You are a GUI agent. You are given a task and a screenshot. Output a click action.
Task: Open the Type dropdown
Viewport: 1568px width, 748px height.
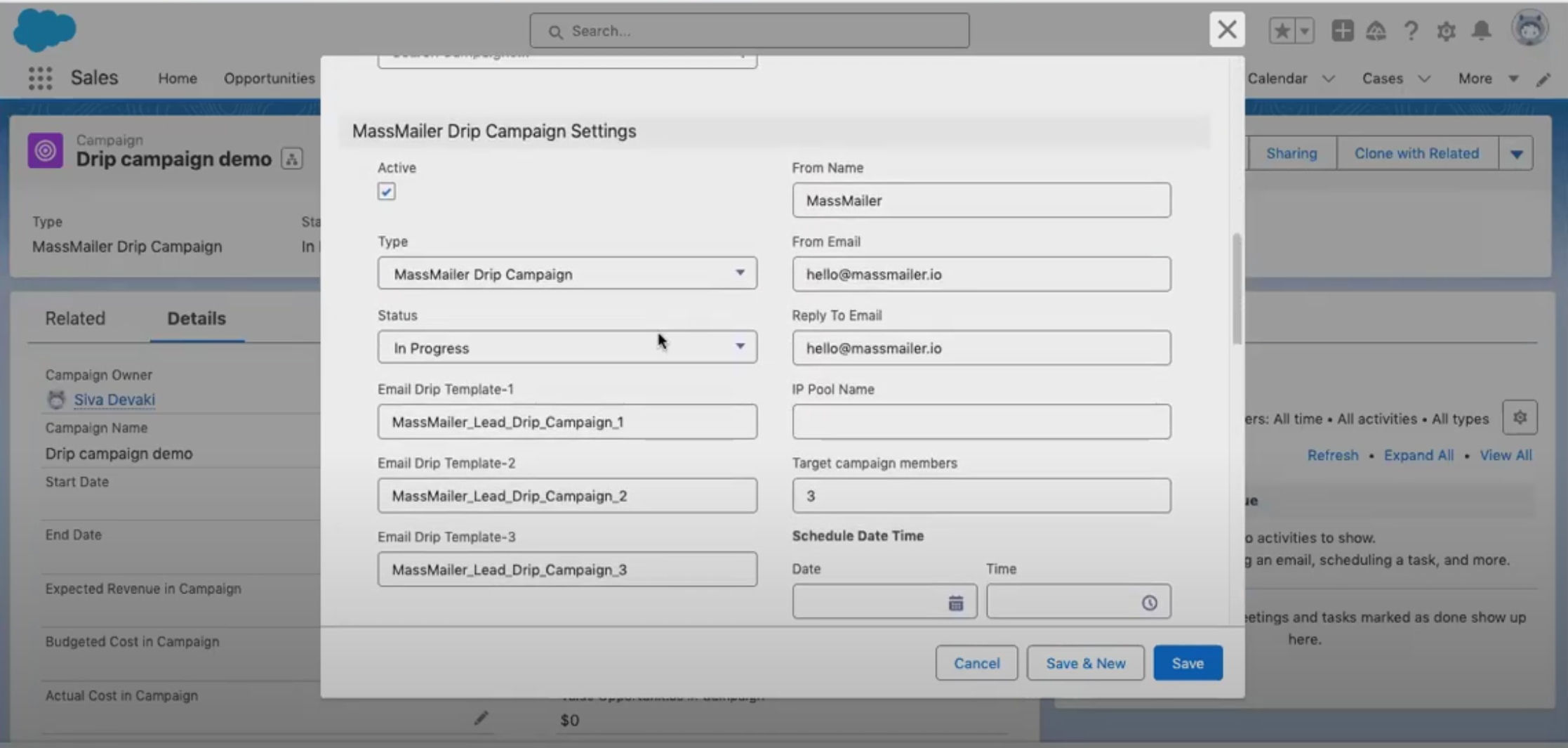pos(567,273)
